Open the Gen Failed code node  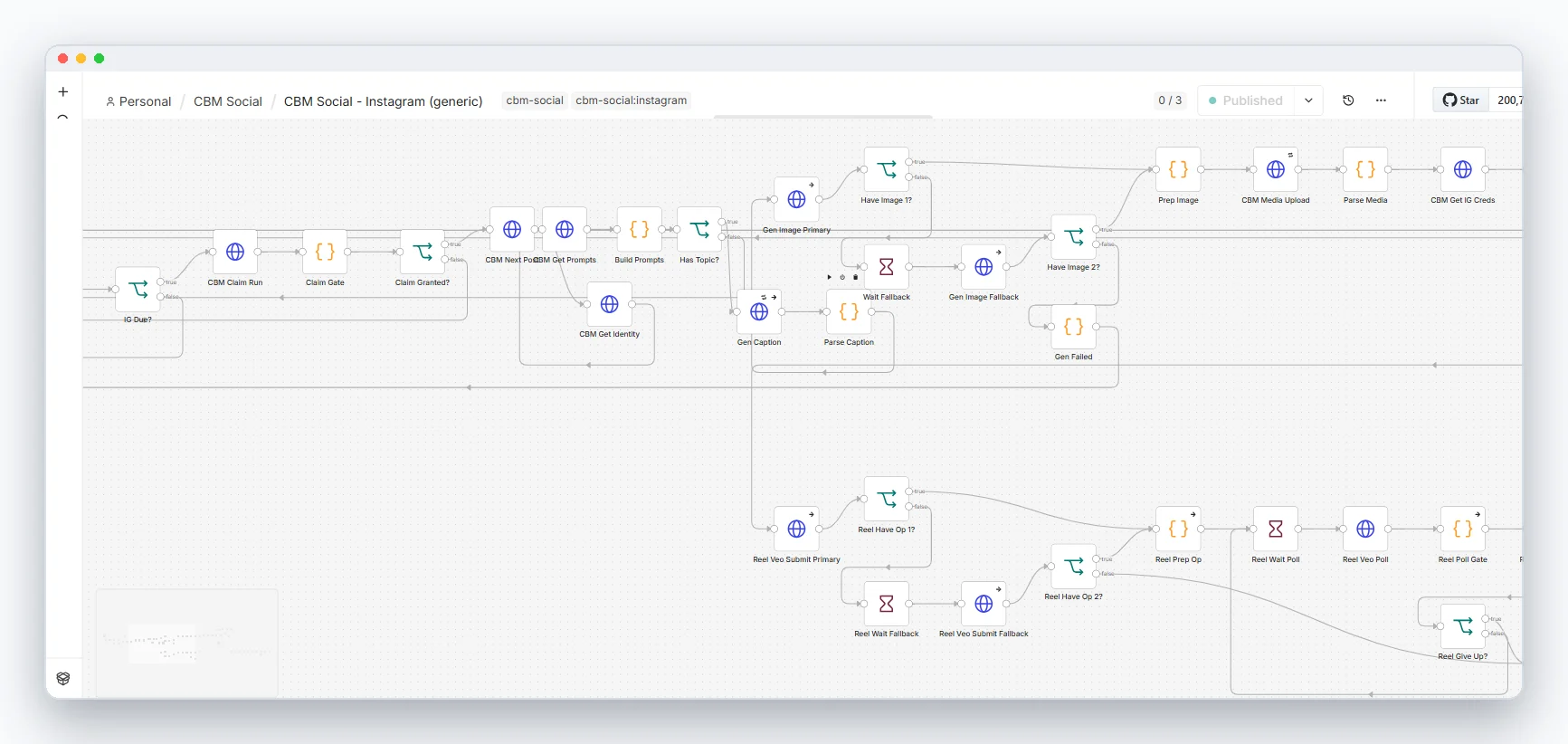click(x=1074, y=327)
